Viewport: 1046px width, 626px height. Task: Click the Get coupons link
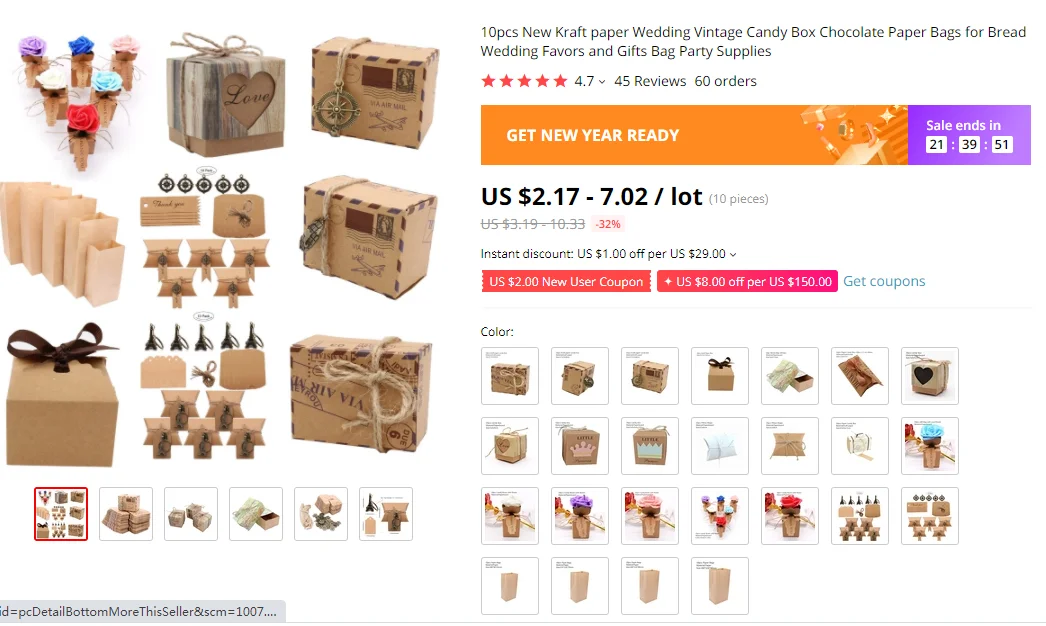pyautogui.click(x=884, y=281)
